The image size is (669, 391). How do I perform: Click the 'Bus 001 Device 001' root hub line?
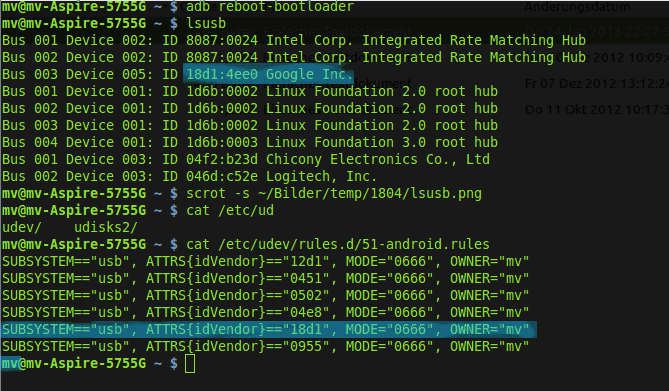coord(250,91)
